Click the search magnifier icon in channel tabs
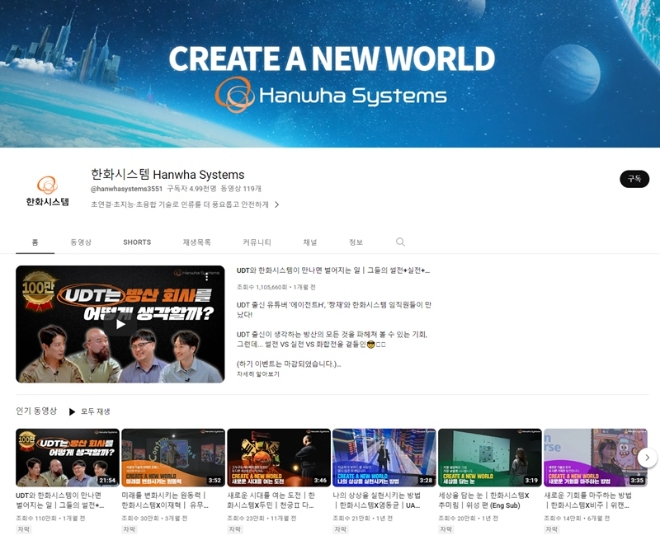The image size is (660, 545). [400, 242]
